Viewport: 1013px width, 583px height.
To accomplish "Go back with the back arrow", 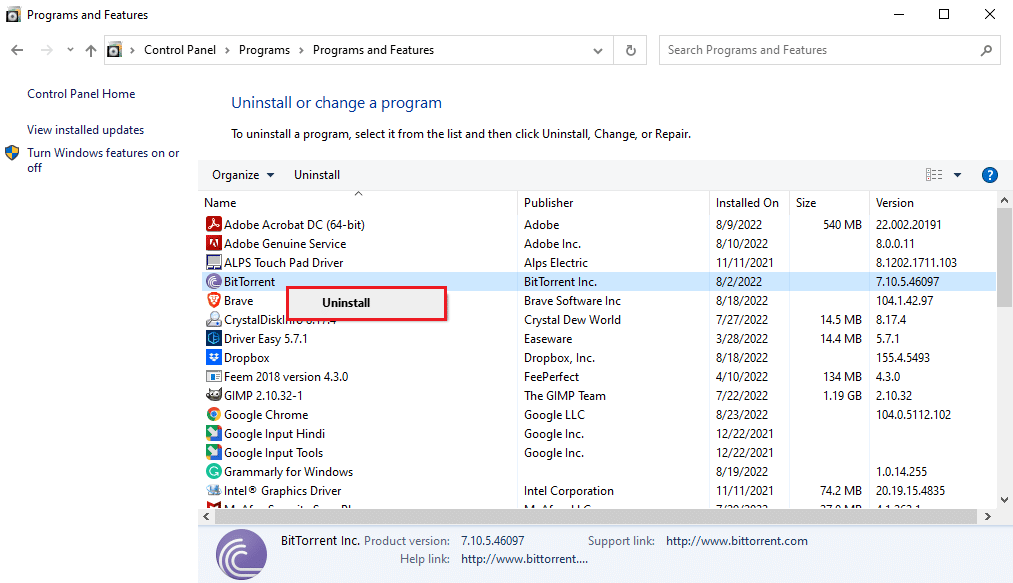I will 17,50.
